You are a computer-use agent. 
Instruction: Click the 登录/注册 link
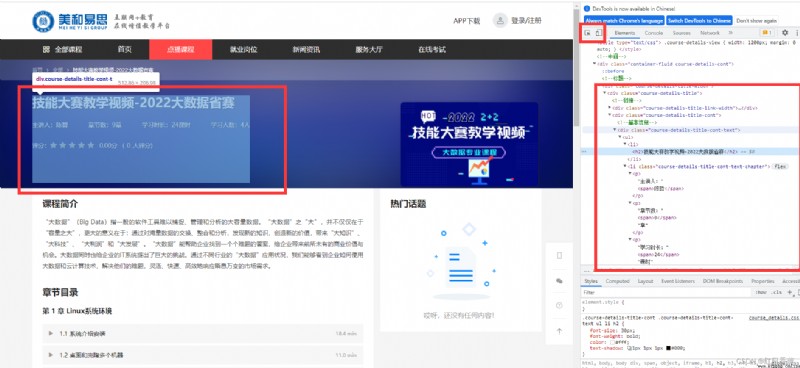click(526, 20)
